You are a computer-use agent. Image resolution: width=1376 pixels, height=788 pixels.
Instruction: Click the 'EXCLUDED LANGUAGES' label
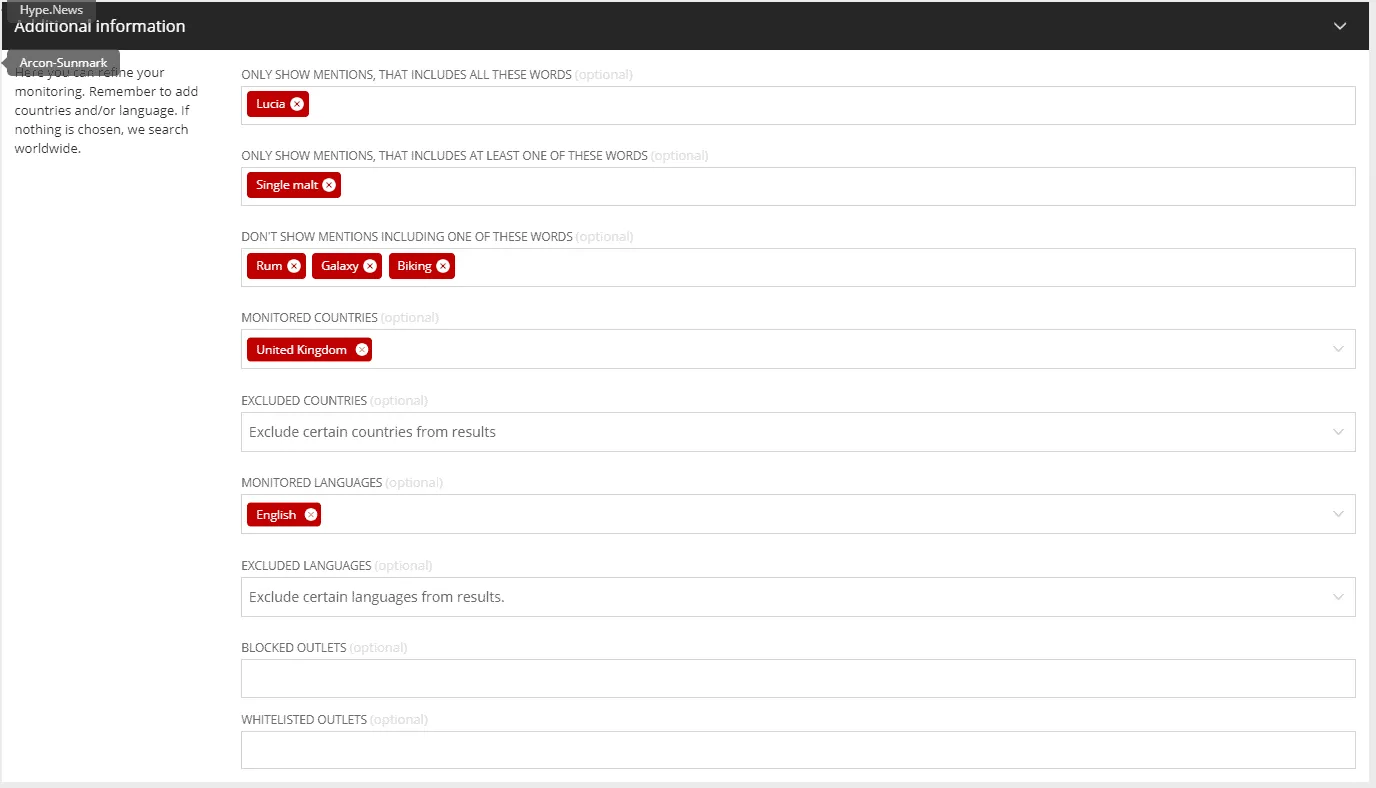point(306,566)
